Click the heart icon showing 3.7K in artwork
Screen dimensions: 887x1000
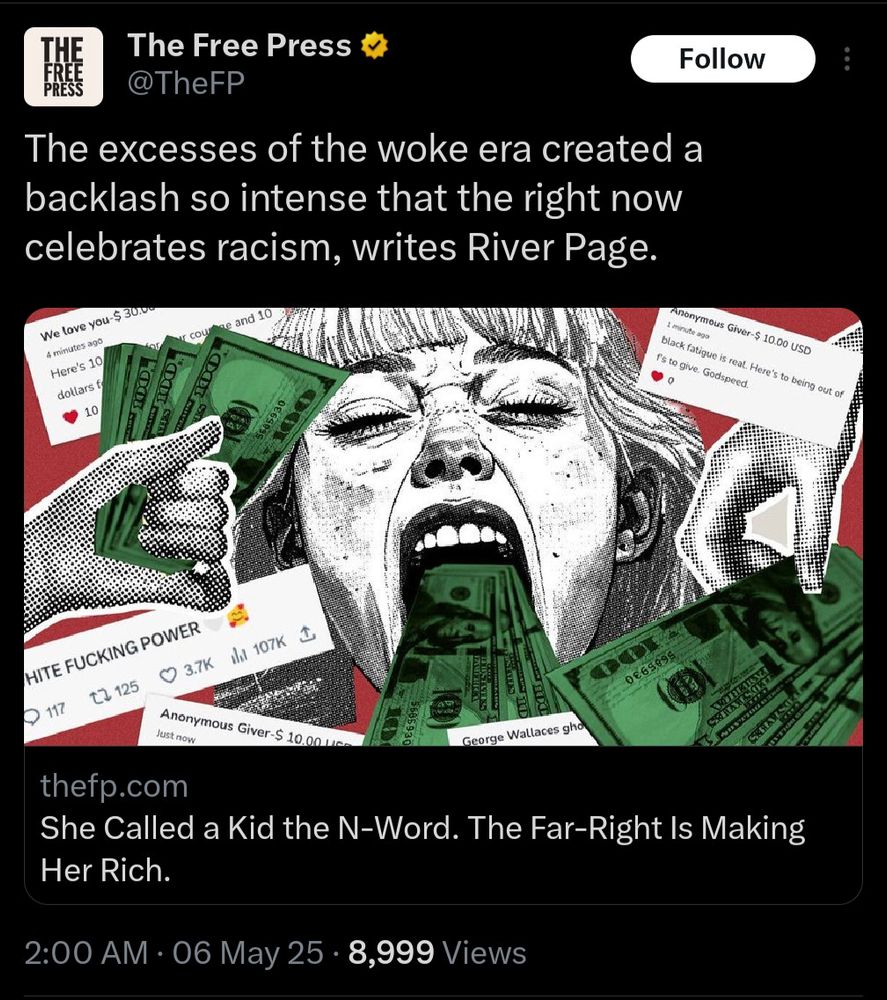coord(169,674)
